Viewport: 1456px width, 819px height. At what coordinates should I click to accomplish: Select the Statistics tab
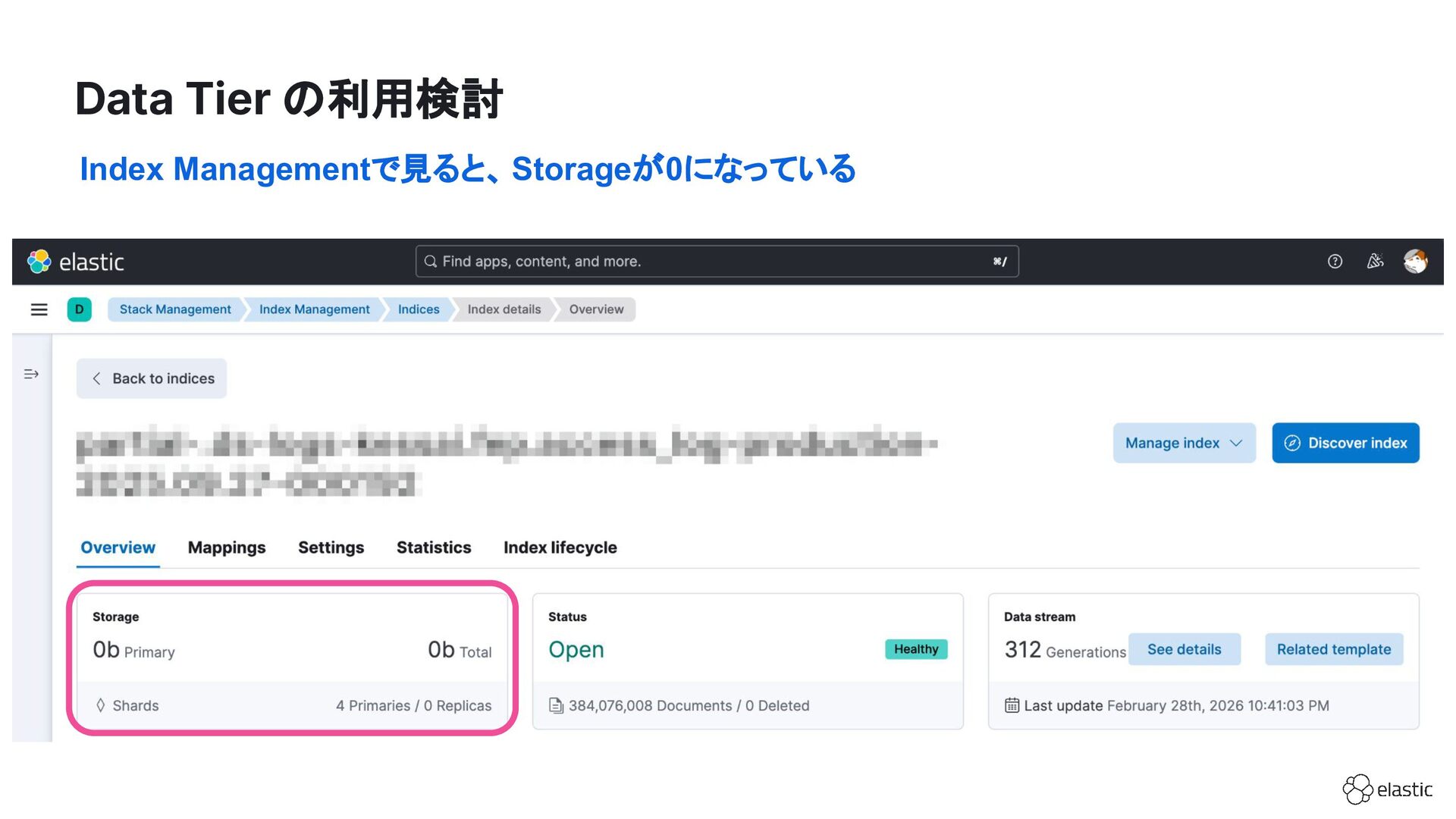(433, 548)
